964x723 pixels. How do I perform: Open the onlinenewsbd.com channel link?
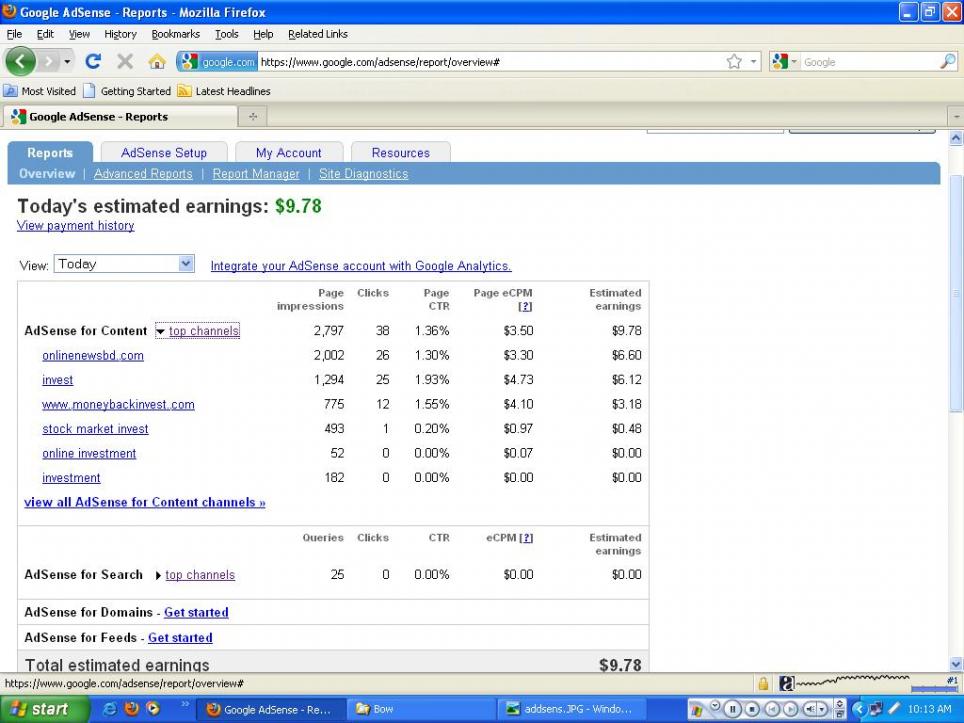(x=93, y=355)
